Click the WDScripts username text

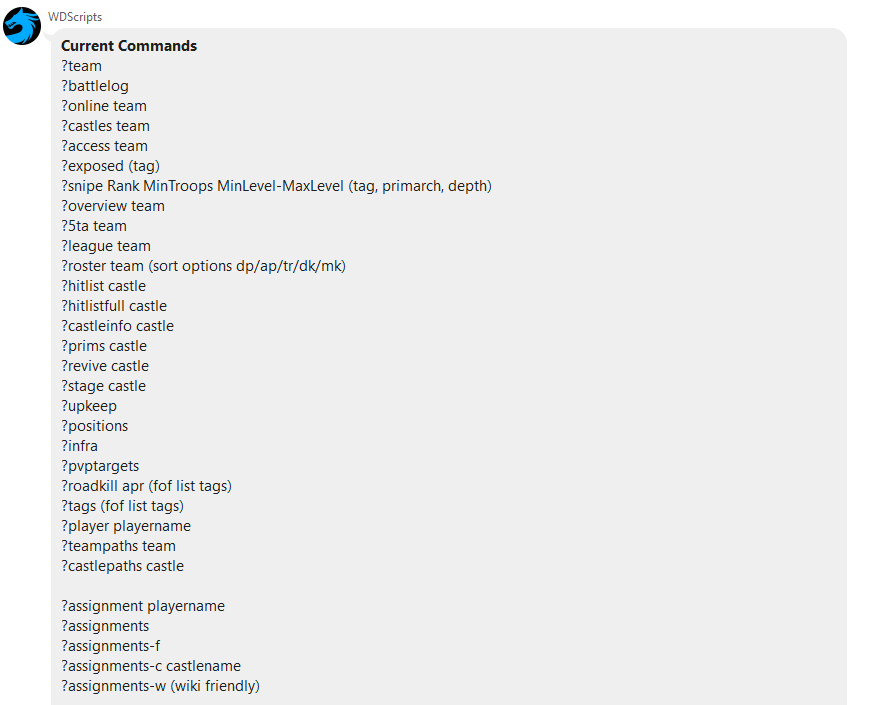(x=74, y=15)
